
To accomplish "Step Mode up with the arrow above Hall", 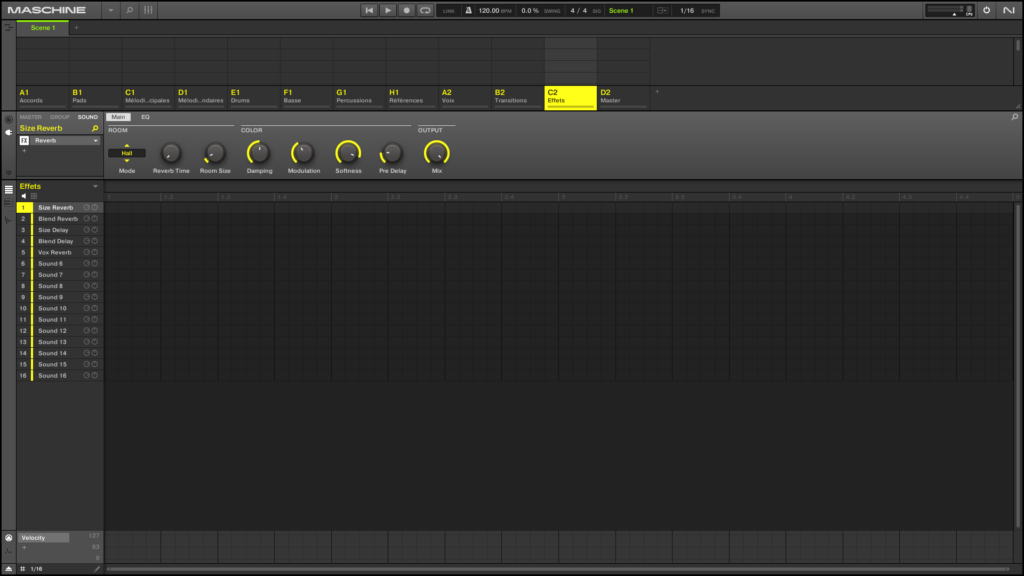I will (127, 146).
